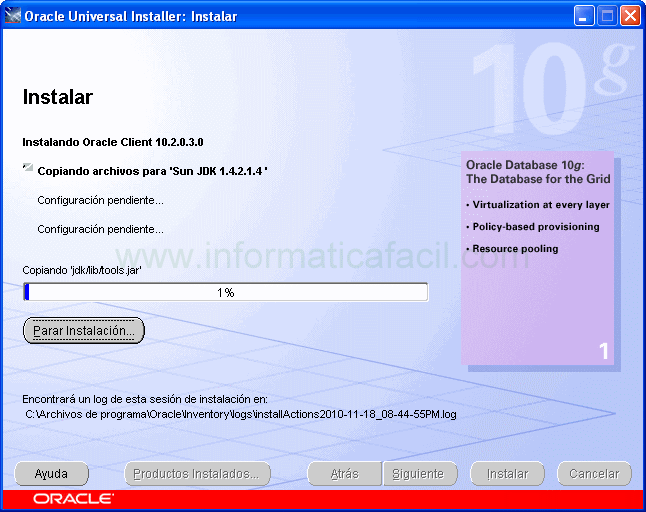Click 'Encontrará un log de esta sesión' text

(x=145, y=399)
